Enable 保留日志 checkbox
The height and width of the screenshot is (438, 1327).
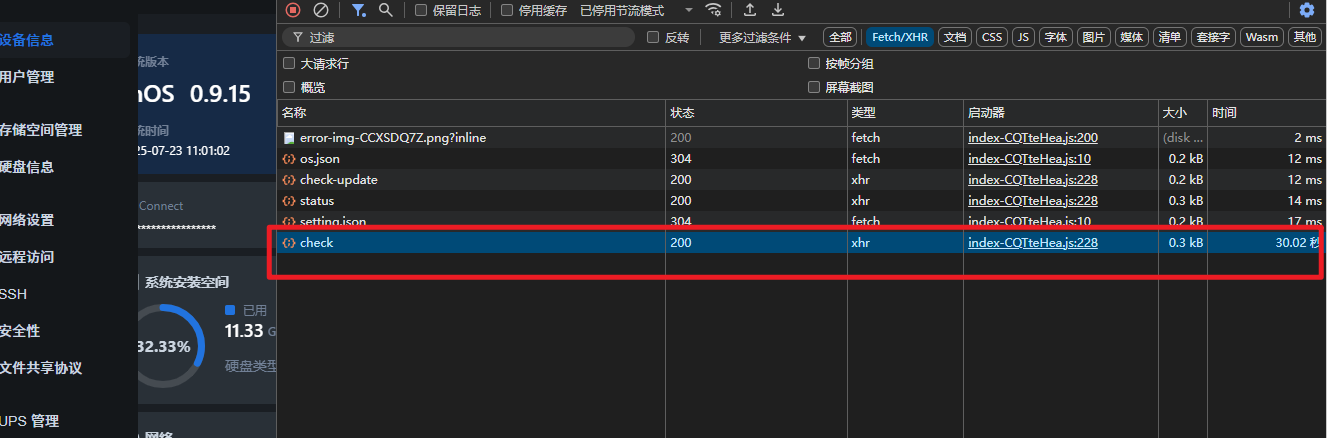point(421,10)
